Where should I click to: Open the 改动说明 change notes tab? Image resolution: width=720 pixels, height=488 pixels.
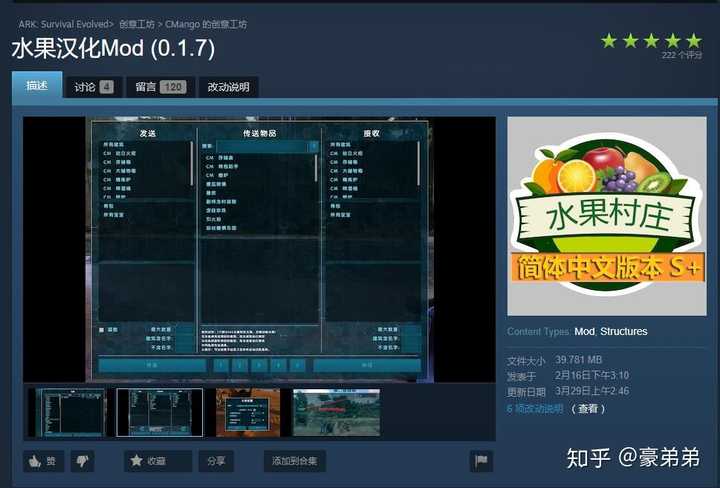[x=229, y=87]
